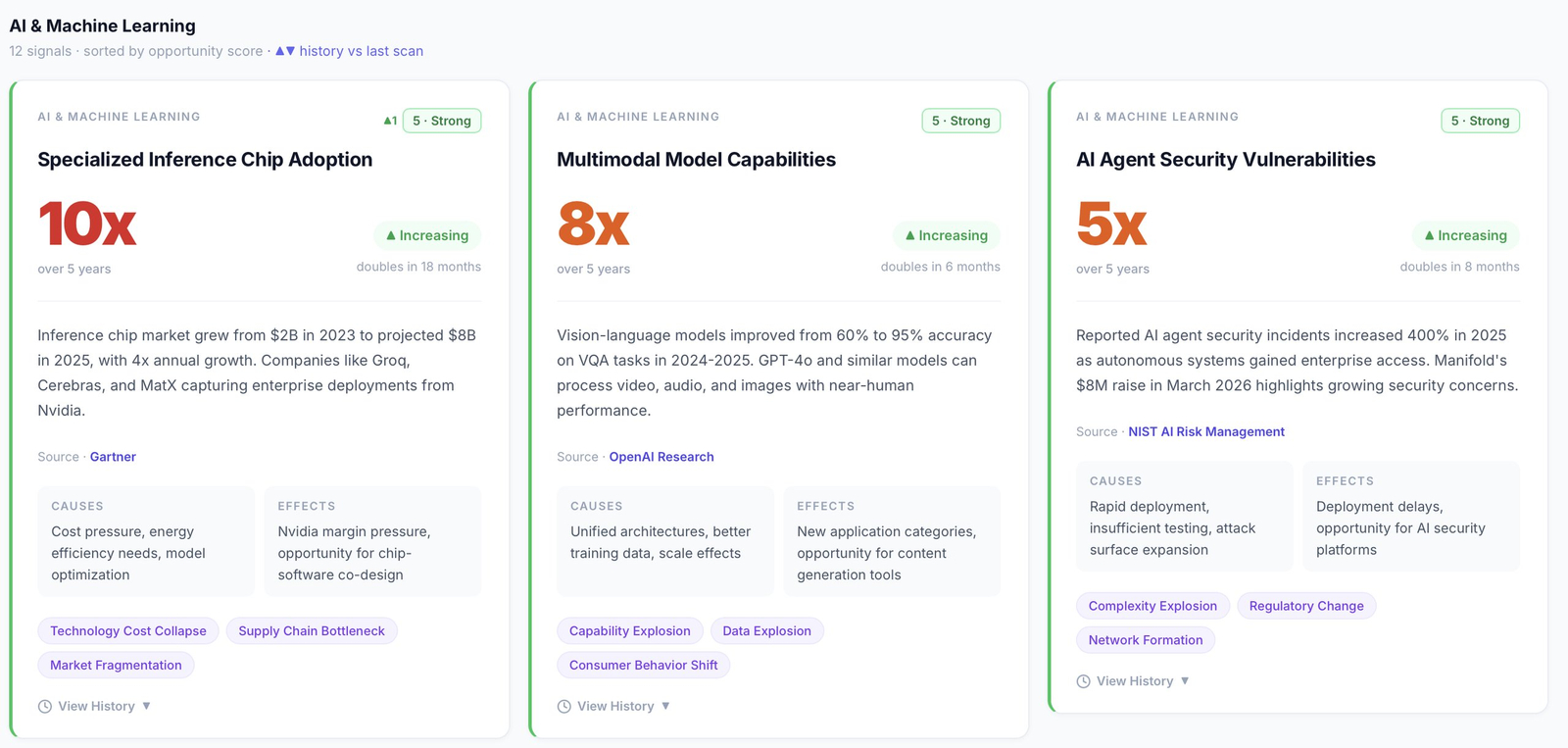Click clock icon on Multimodal Model Capabilities card
The width and height of the screenshot is (1568, 748).
point(564,707)
